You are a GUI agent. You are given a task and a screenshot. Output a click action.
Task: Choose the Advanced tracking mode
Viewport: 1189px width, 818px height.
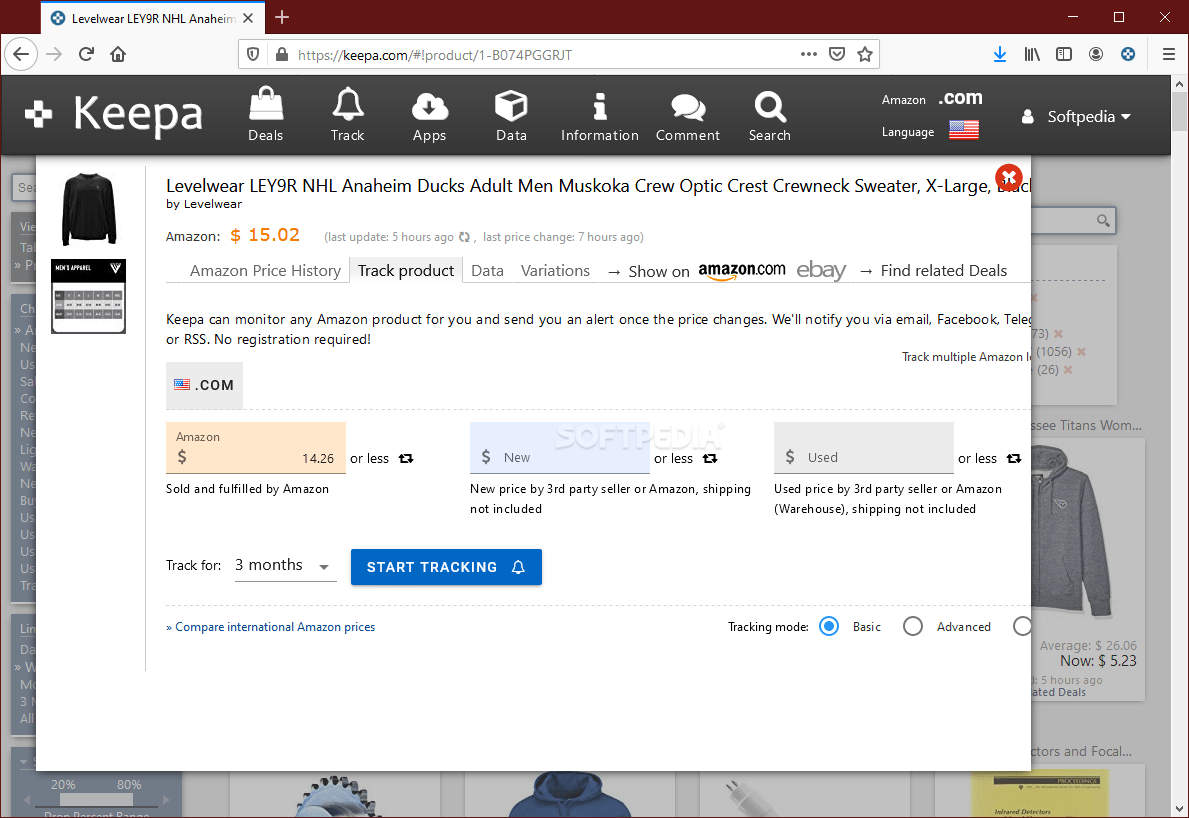pyautogui.click(x=912, y=626)
